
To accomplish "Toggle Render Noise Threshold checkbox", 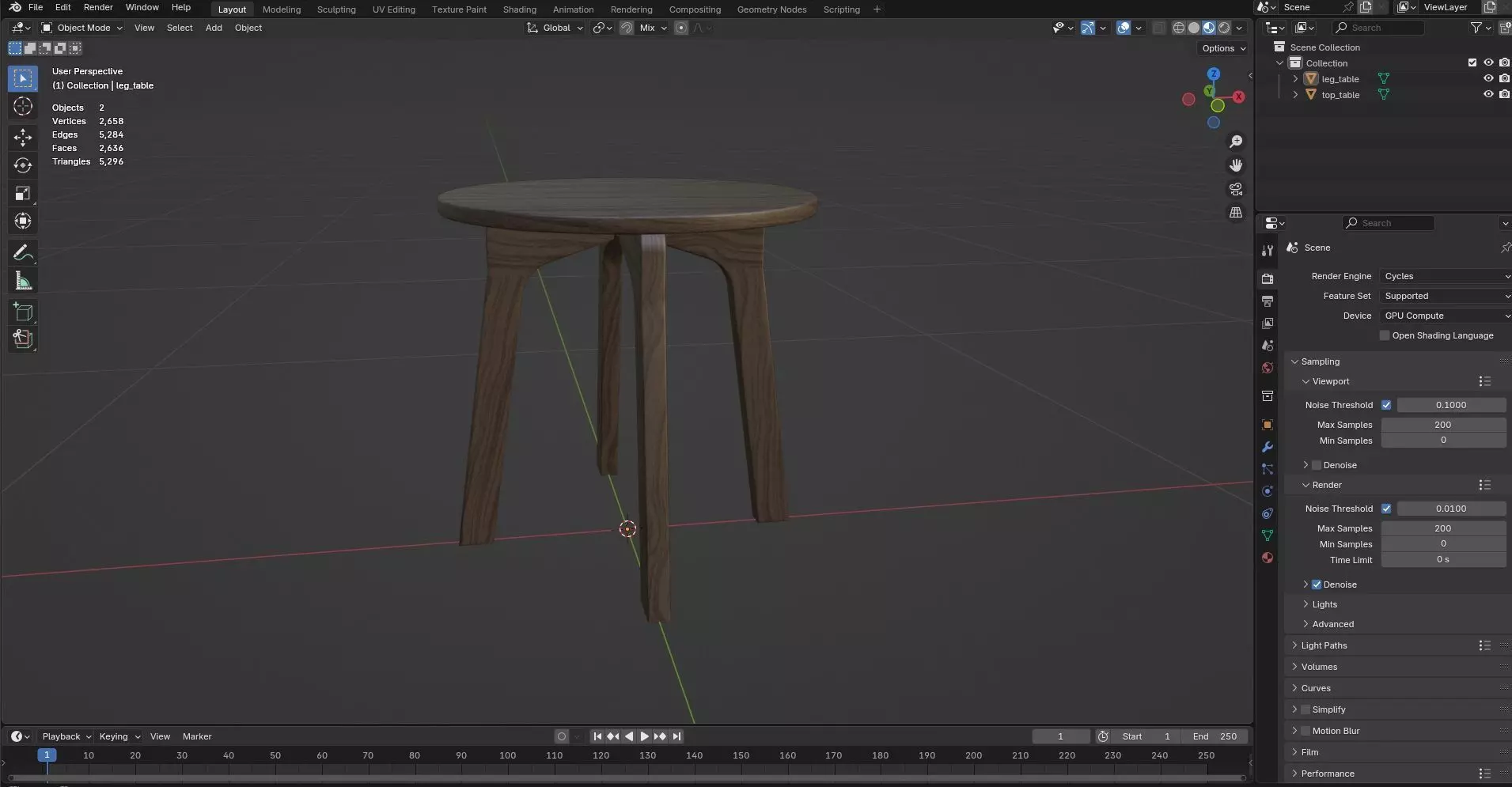I will click(x=1386, y=509).
